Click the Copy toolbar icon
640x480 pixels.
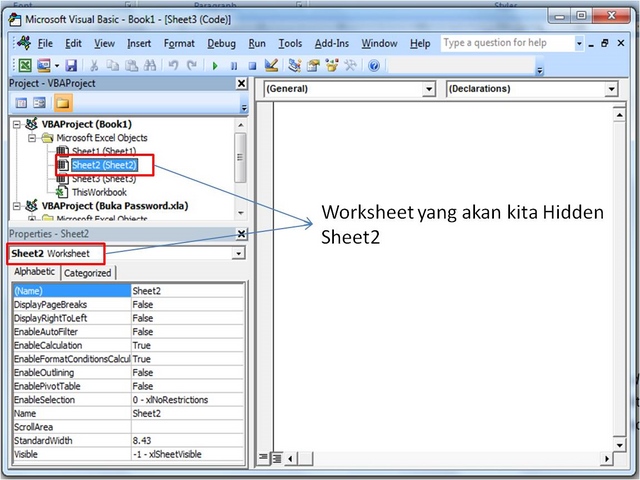(112, 65)
